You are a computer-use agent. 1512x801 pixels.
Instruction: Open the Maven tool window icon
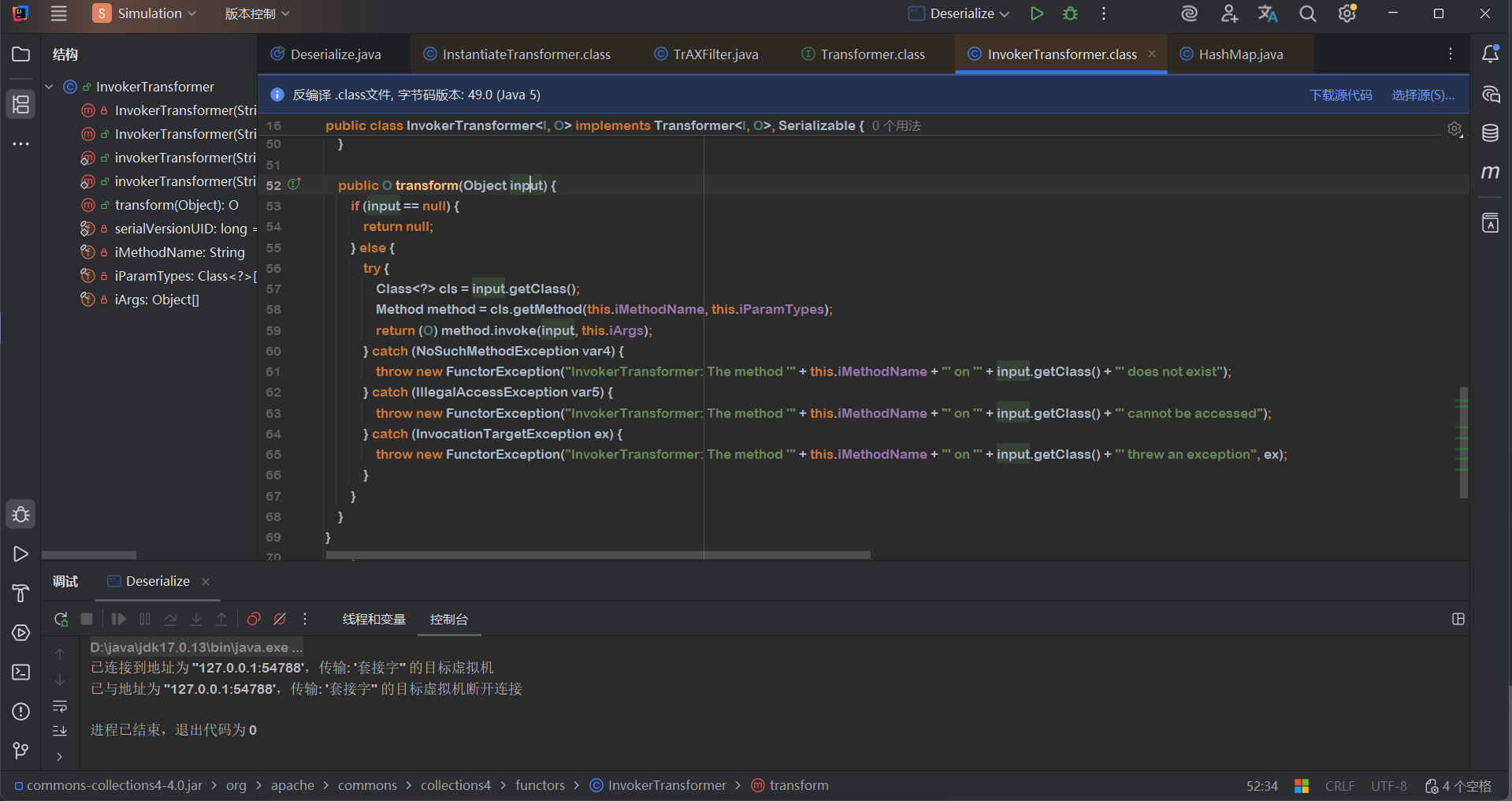click(1490, 172)
